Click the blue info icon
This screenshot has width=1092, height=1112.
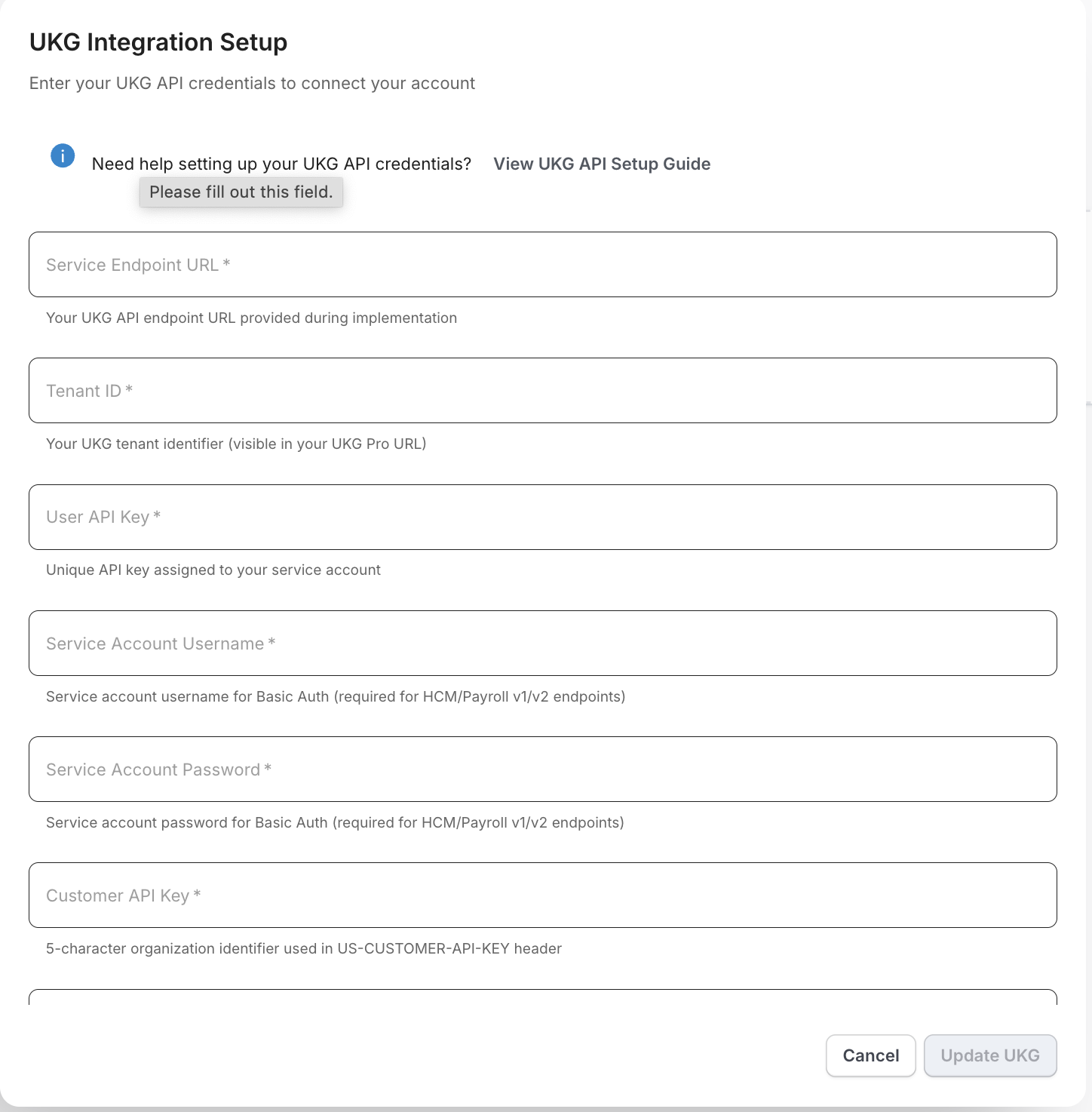pyautogui.click(x=63, y=156)
